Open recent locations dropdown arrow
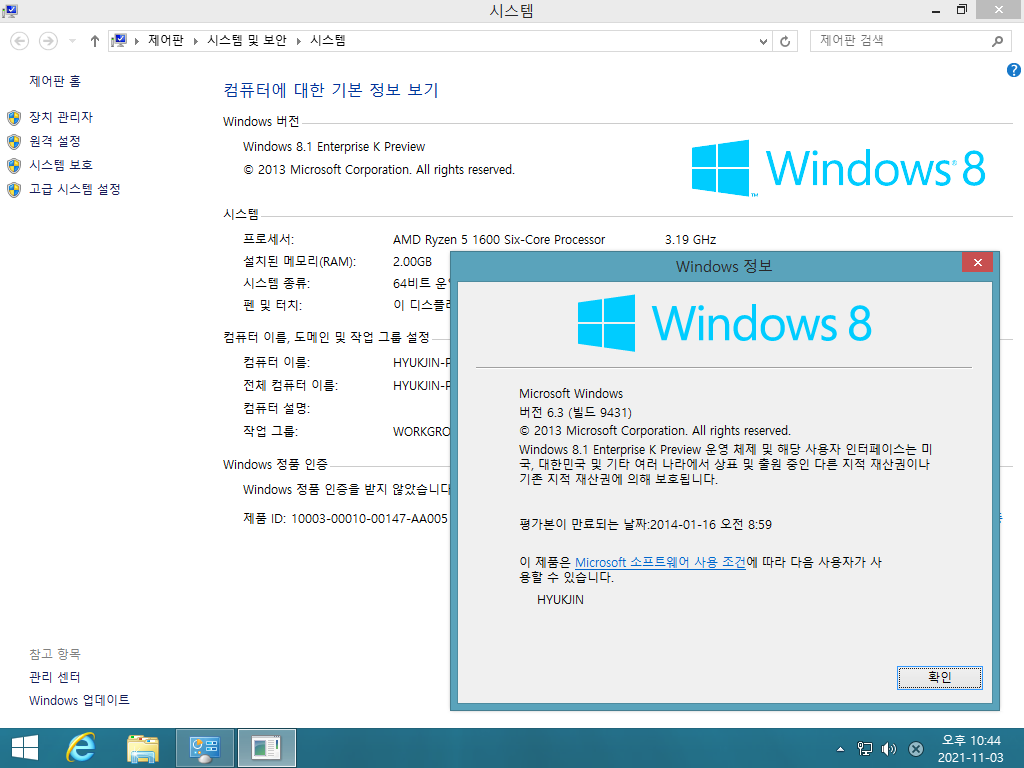 (x=72, y=41)
